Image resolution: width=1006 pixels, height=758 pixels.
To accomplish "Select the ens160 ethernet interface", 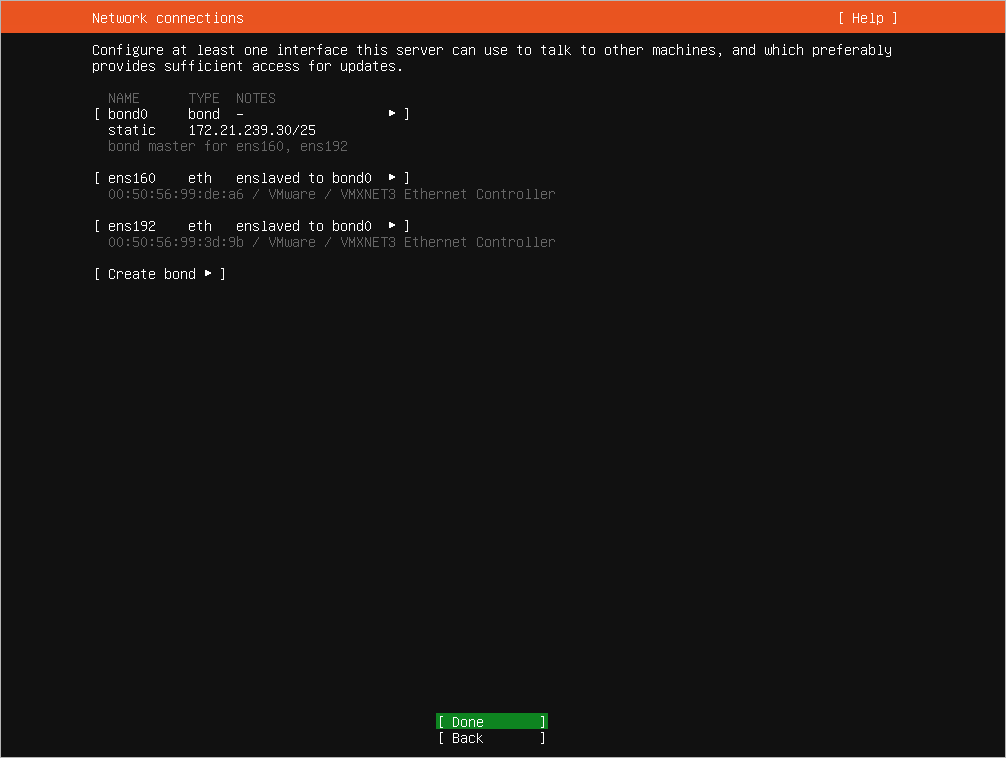I will 132,177.
